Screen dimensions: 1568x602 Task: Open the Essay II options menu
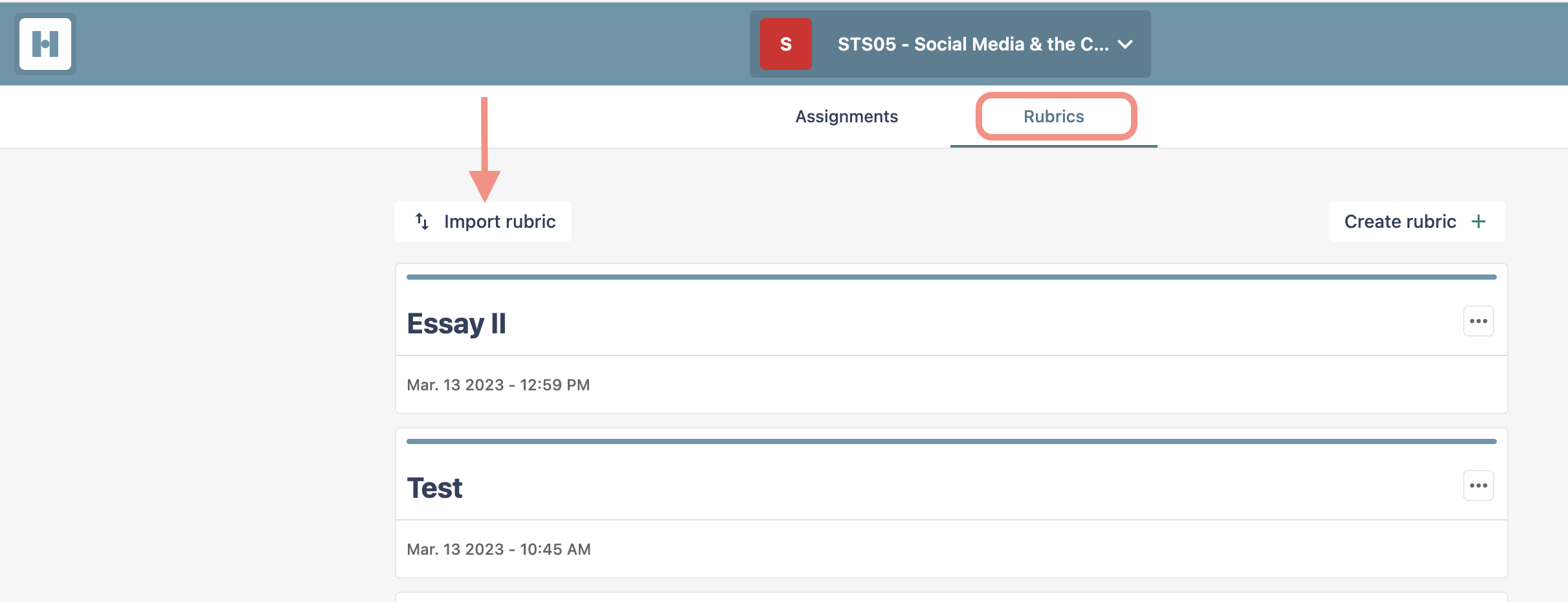click(1479, 321)
